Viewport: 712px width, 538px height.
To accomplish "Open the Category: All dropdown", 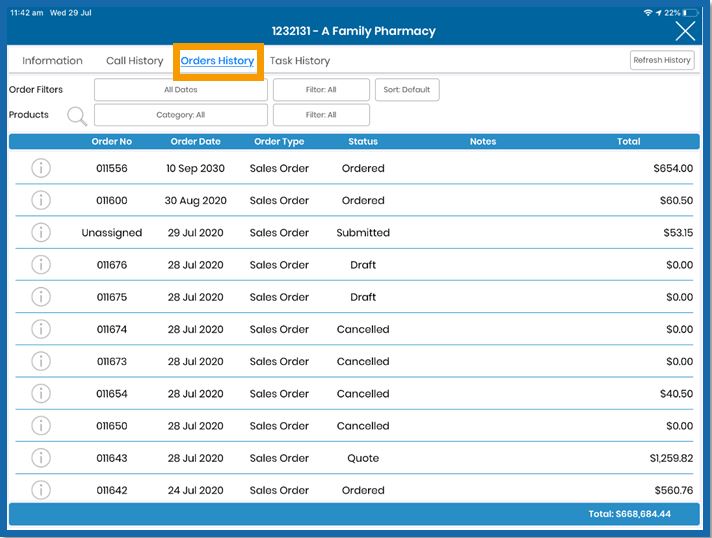I will click(181, 115).
